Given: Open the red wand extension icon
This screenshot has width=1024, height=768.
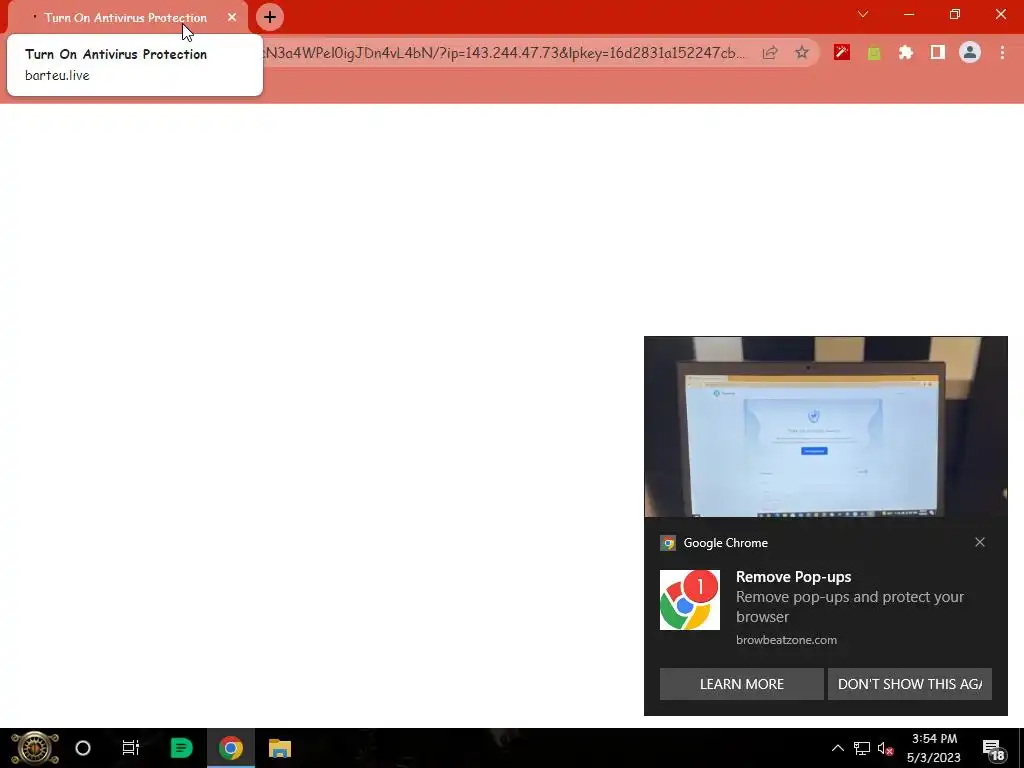Looking at the screenshot, I should click(x=842, y=52).
